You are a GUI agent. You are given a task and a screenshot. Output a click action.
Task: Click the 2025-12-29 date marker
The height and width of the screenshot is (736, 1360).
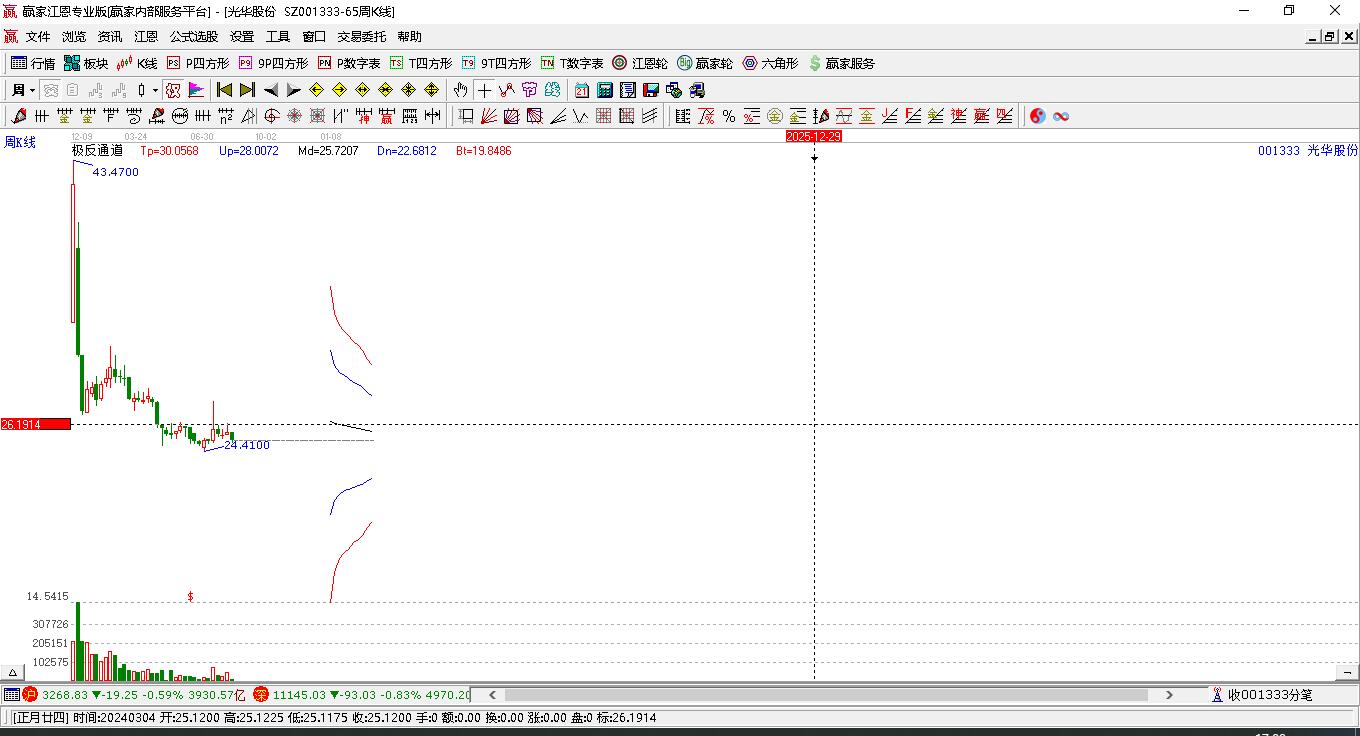(x=814, y=136)
